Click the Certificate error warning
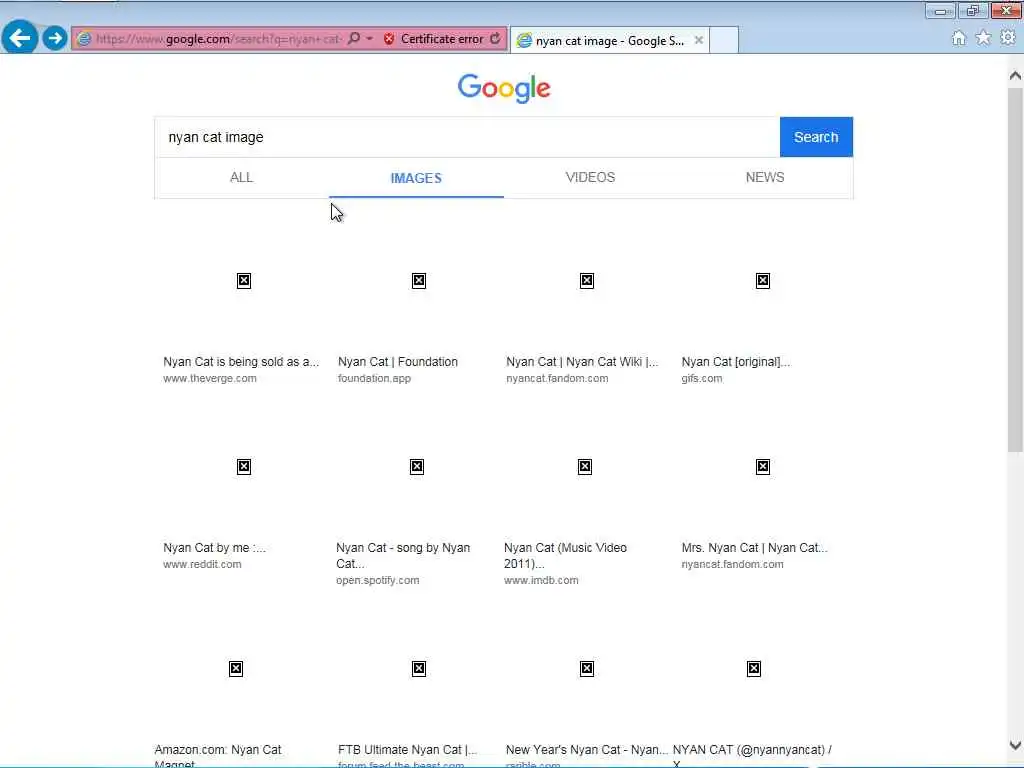This screenshot has width=1024, height=768. [434, 39]
